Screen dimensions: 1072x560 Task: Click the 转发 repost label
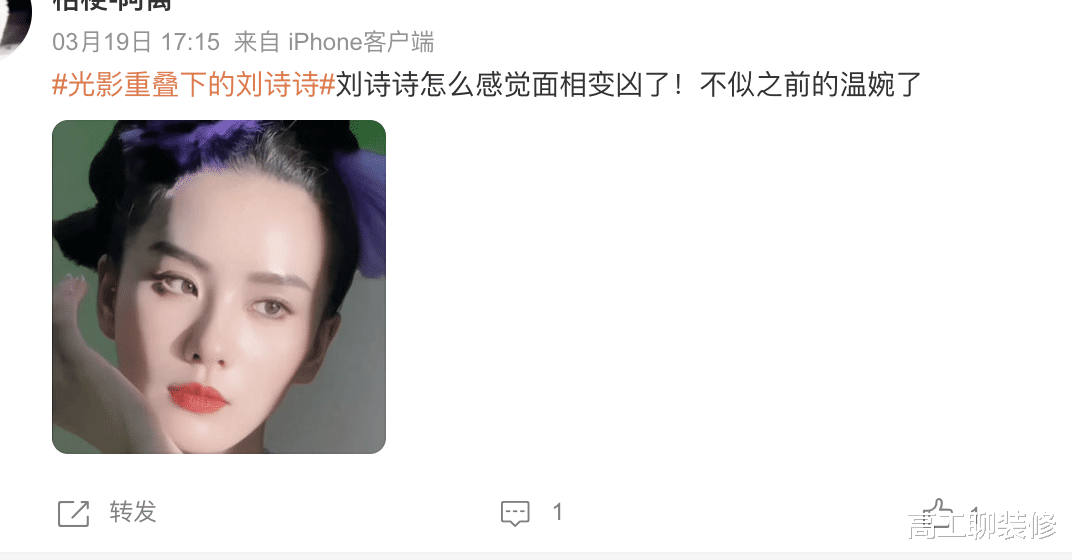(x=133, y=512)
